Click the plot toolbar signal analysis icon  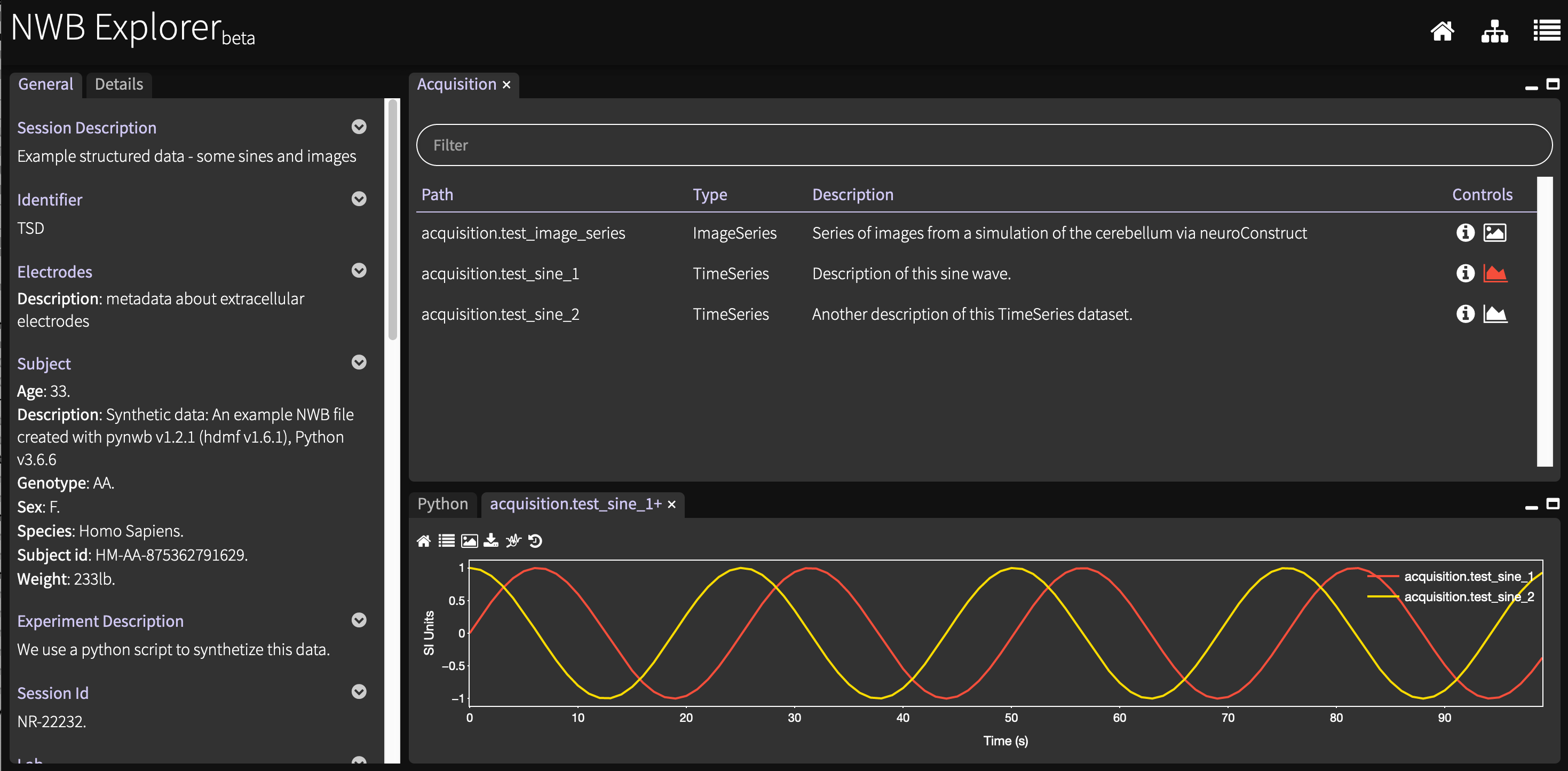coord(513,540)
